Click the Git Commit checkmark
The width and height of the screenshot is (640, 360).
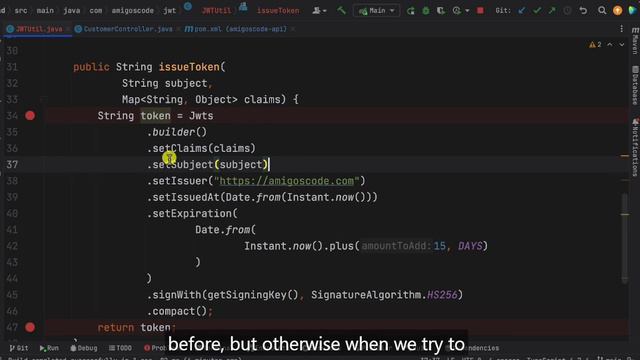[x=537, y=11]
